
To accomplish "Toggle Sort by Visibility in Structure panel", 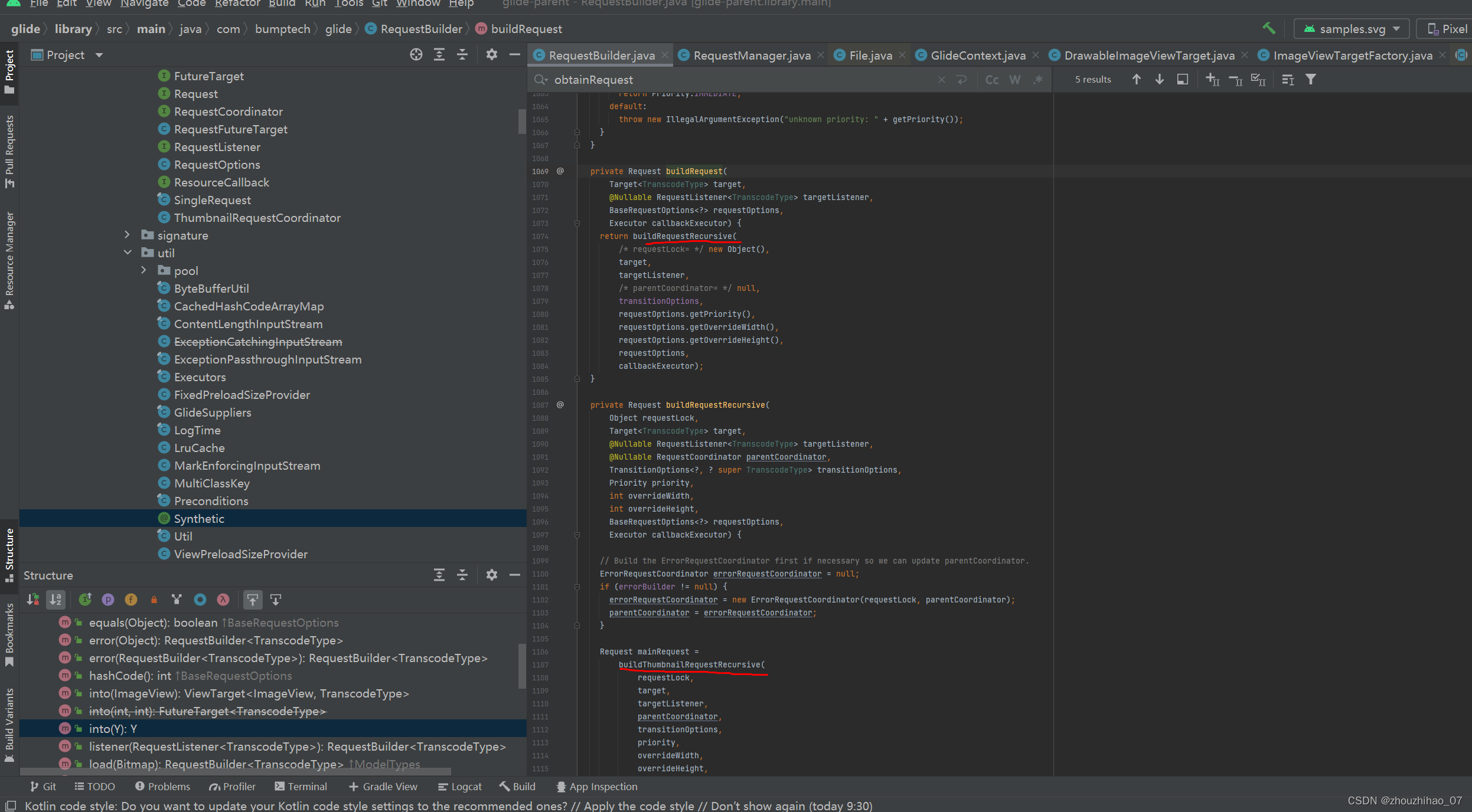I will tap(33, 600).
